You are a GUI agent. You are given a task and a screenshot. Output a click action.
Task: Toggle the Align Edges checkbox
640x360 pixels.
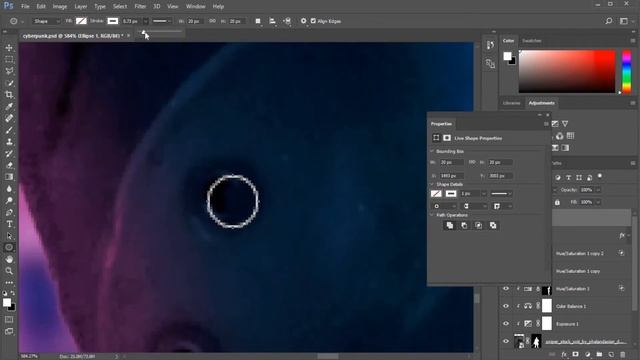click(x=313, y=21)
